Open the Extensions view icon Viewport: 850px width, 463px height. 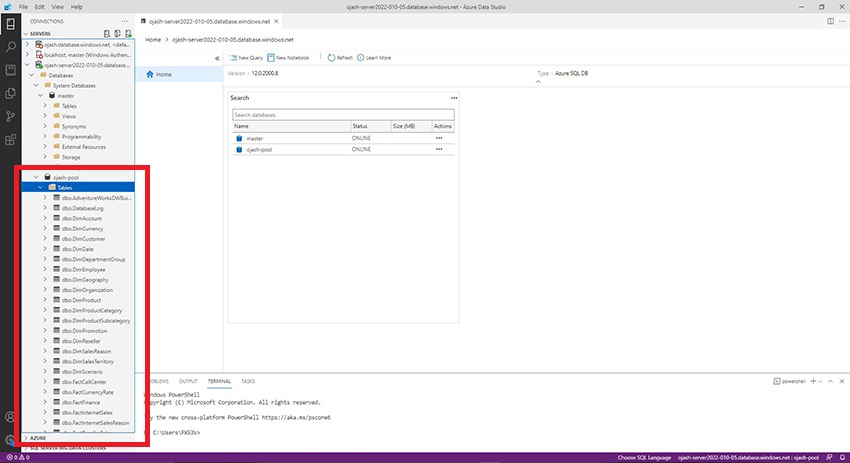(10, 140)
